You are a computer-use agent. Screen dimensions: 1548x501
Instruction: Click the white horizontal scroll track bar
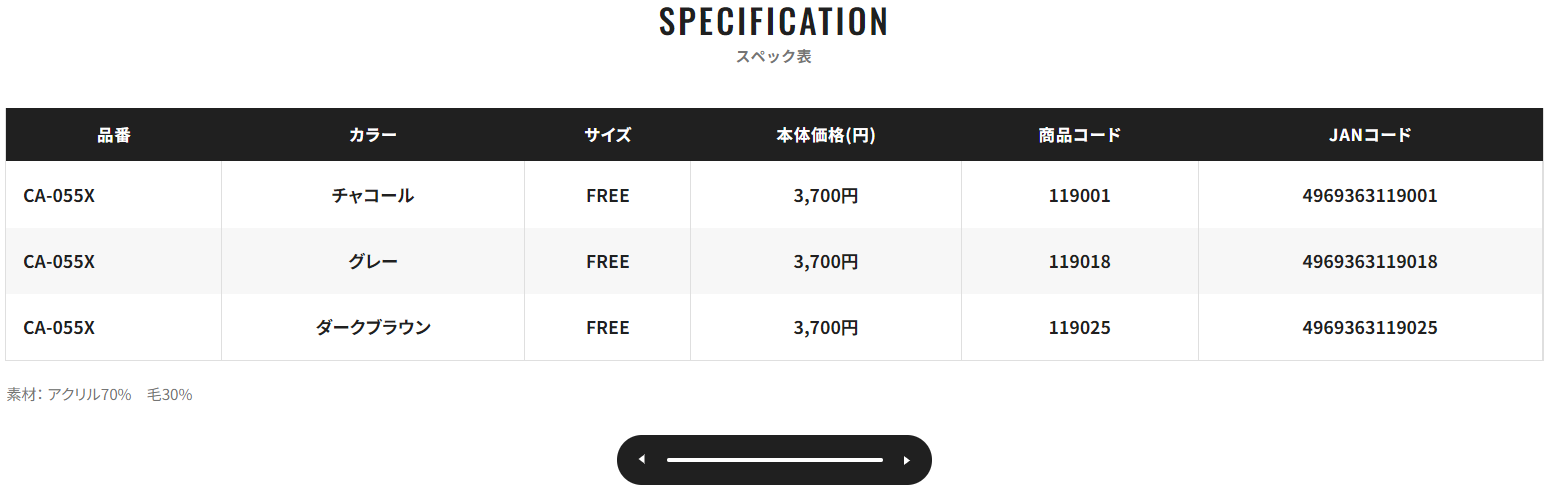click(x=775, y=460)
